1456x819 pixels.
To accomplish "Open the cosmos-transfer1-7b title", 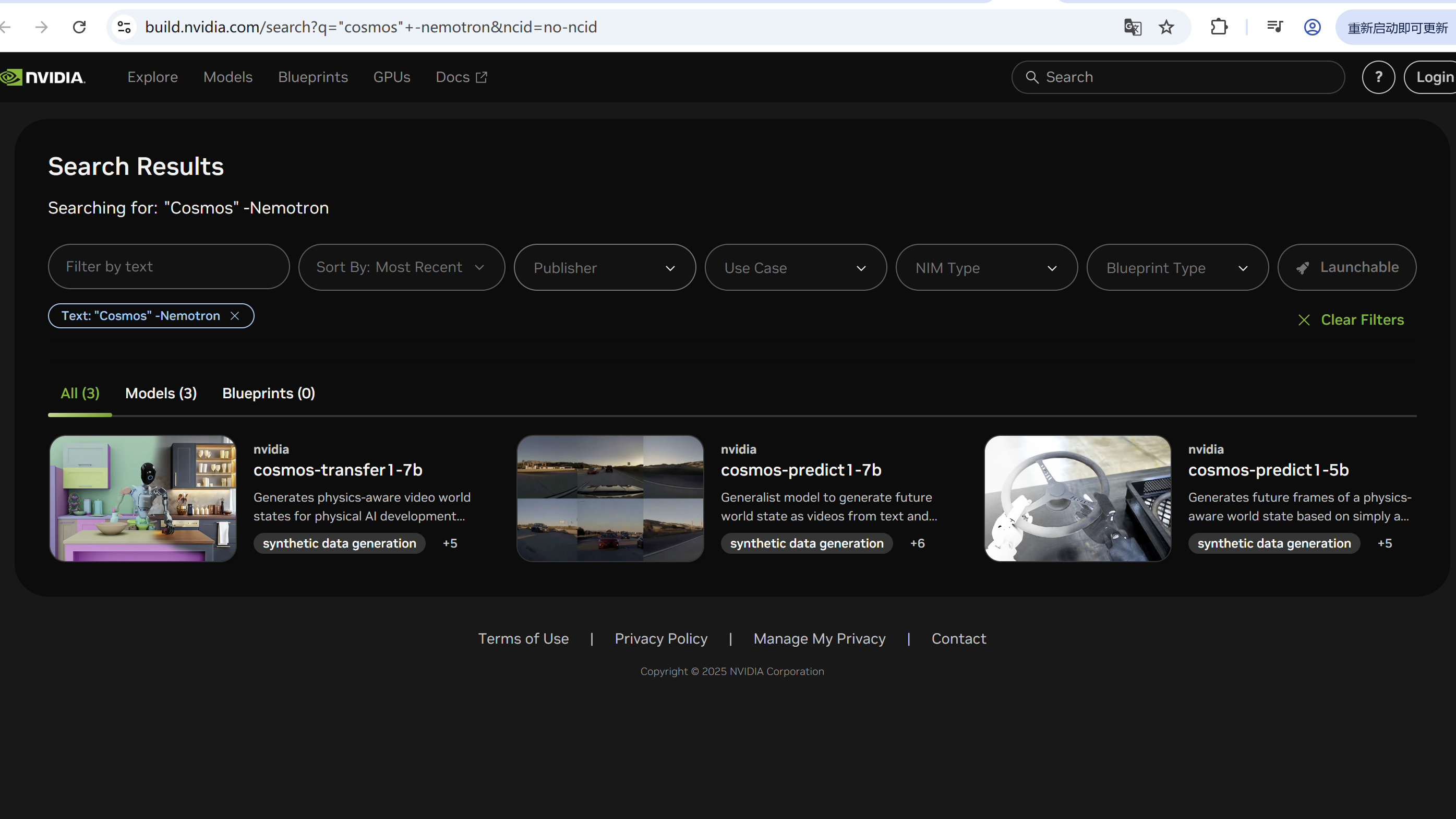I will [x=338, y=470].
